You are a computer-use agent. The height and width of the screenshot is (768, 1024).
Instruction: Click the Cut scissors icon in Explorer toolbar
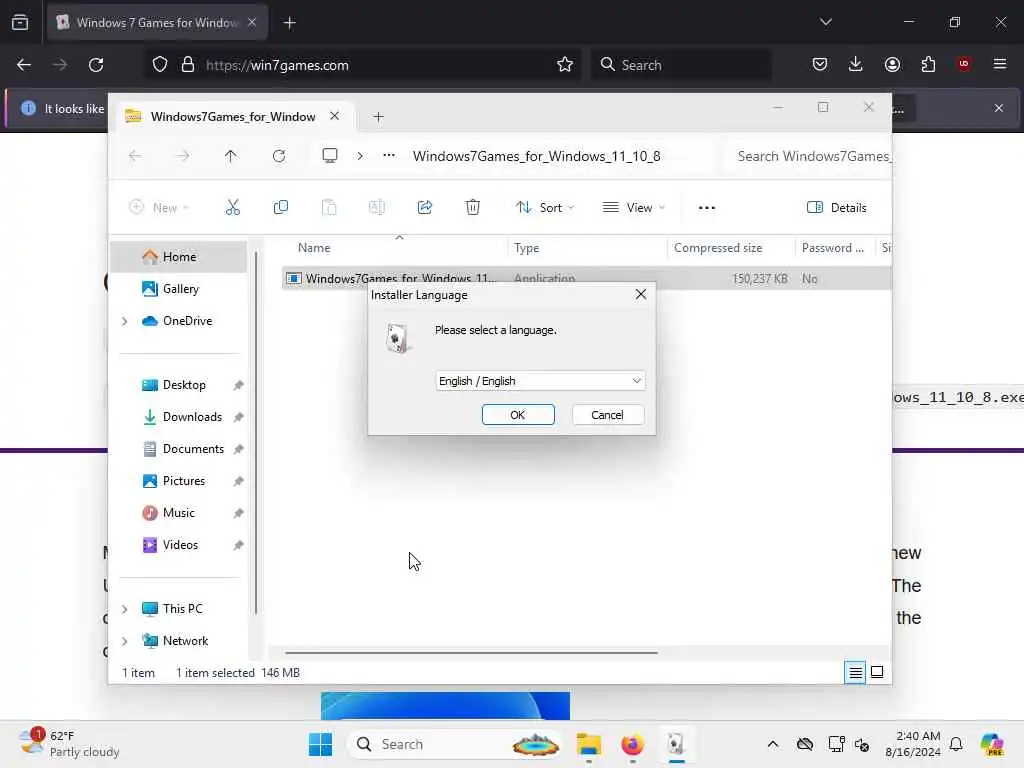tap(232, 208)
